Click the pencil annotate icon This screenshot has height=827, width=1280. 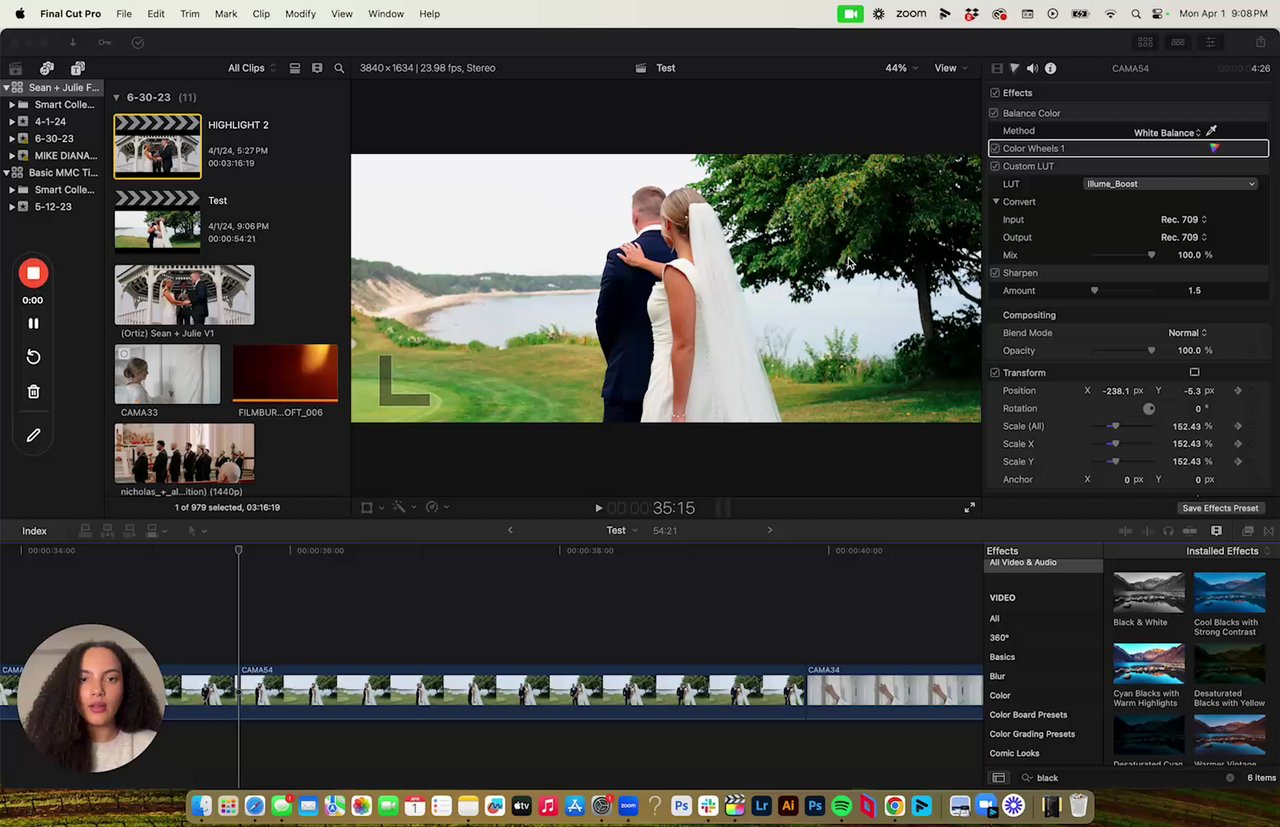33,435
